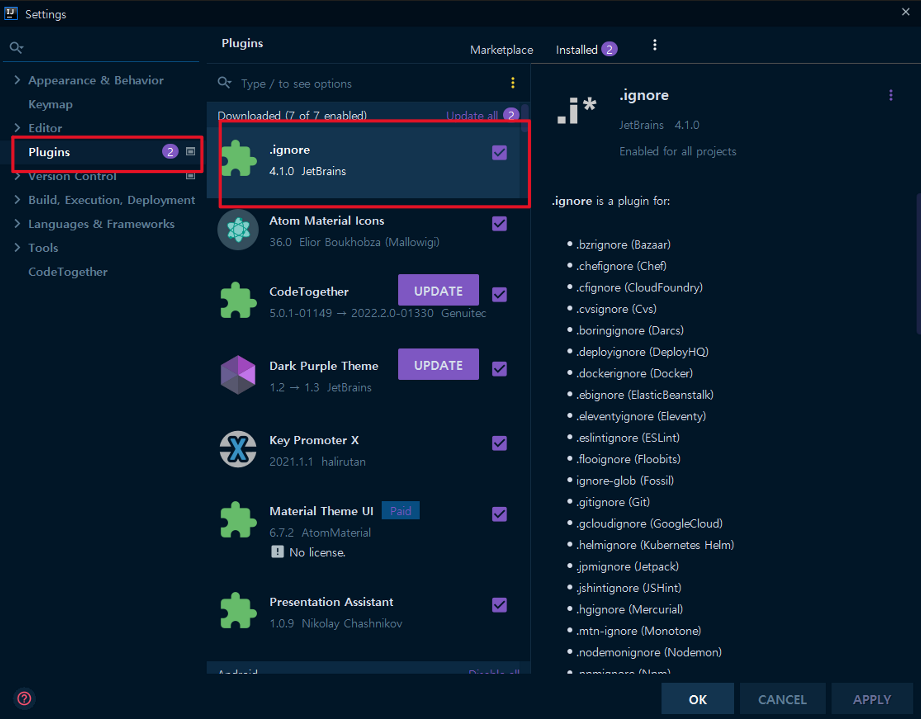
Task: Open the CodeTogether settings page
Action: click(68, 271)
